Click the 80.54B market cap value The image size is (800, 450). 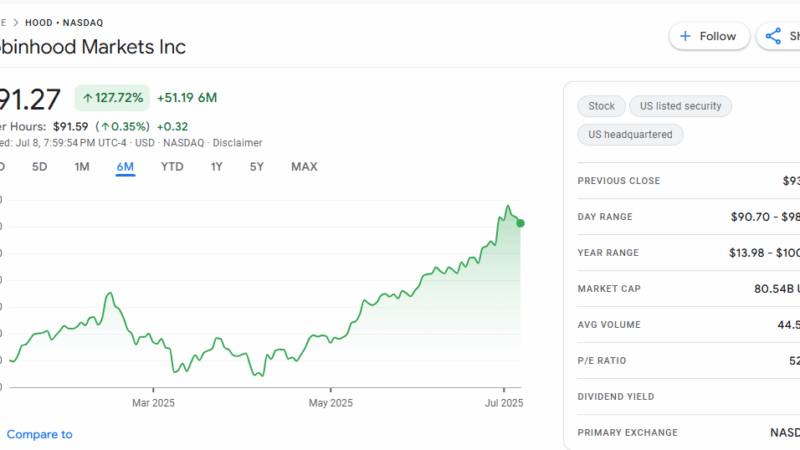pos(777,289)
